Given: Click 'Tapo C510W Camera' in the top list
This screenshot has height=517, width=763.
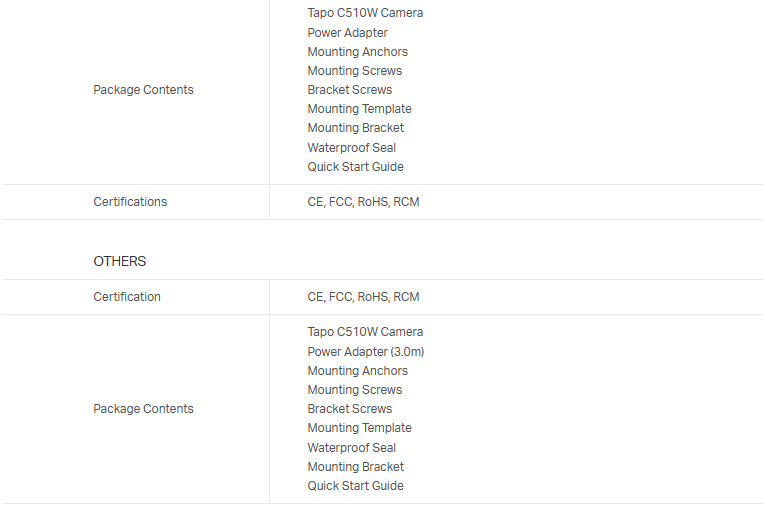Looking at the screenshot, I should 365,13.
